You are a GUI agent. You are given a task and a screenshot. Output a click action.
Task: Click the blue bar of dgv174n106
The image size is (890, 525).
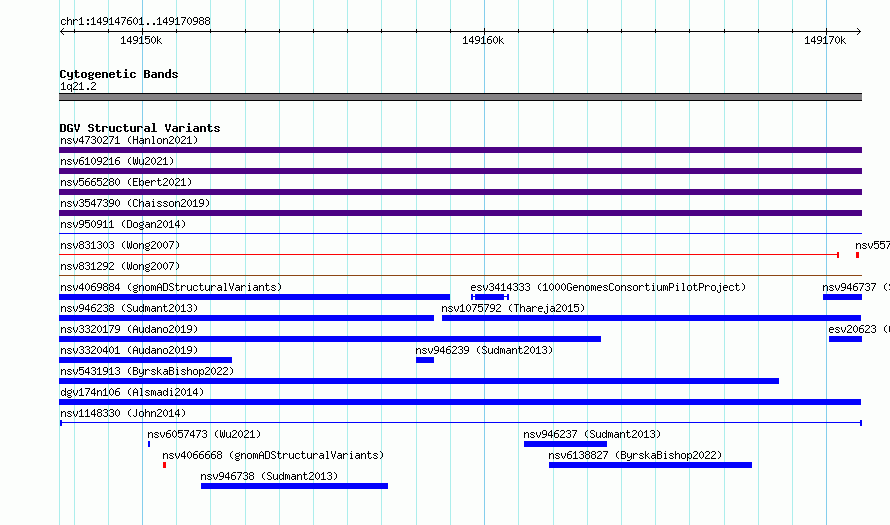pyautogui.click(x=460, y=402)
